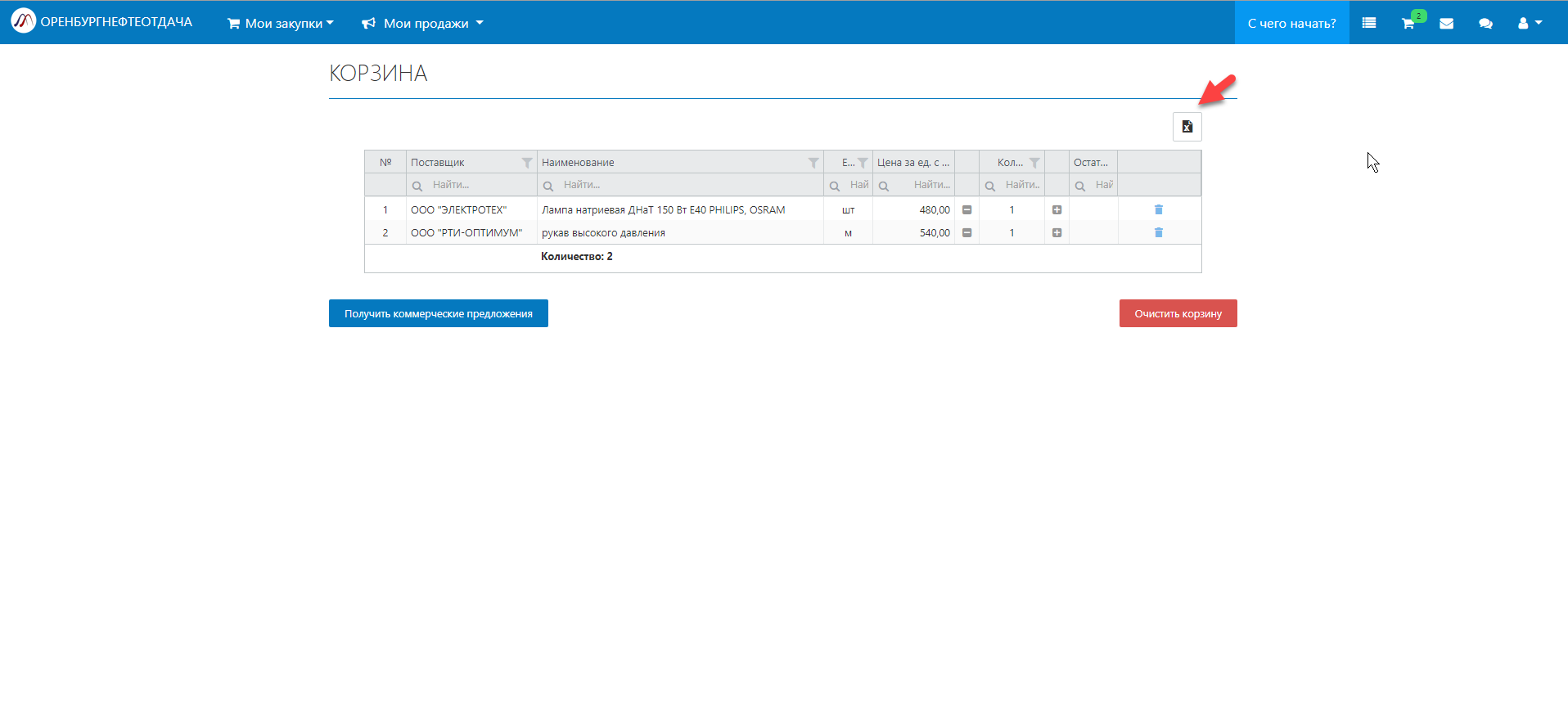Decrease quantity of the lamp item
Viewport: 1568px width, 728px height.
(x=966, y=210)
